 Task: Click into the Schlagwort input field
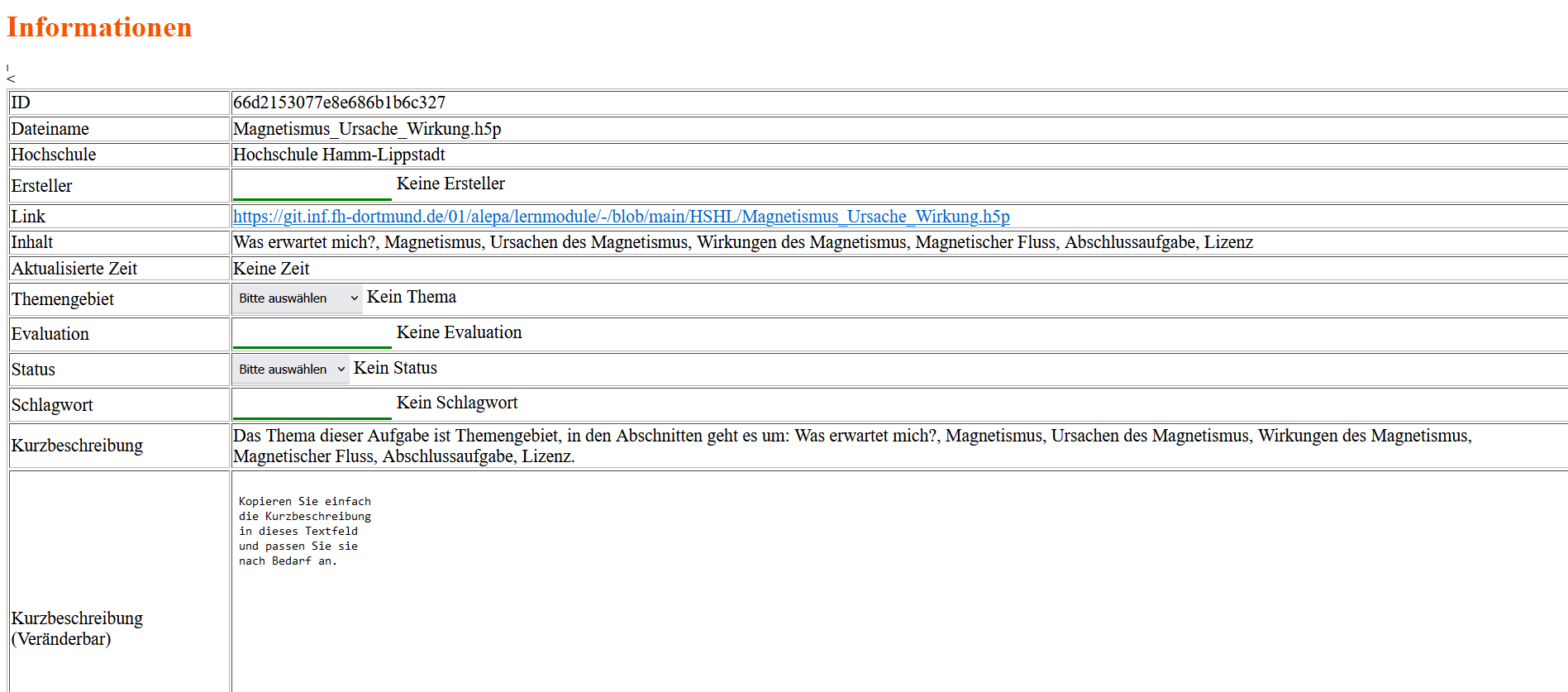pos(312,405)
